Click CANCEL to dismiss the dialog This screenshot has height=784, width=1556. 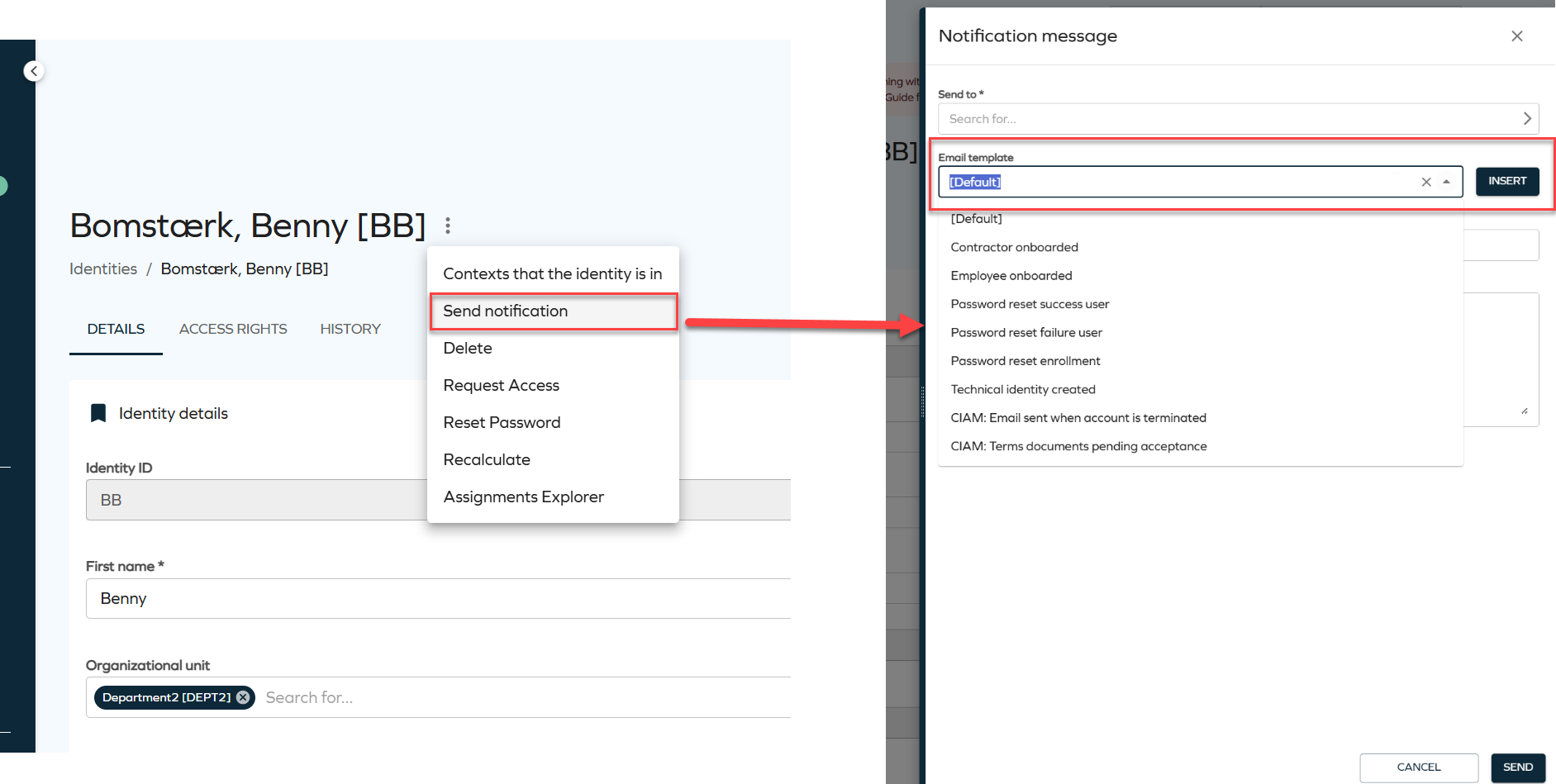pos(1418,767)
